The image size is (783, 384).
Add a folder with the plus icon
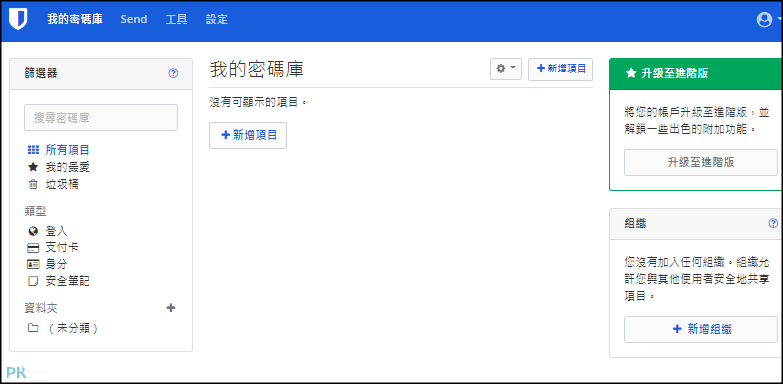tap(171, 308)
